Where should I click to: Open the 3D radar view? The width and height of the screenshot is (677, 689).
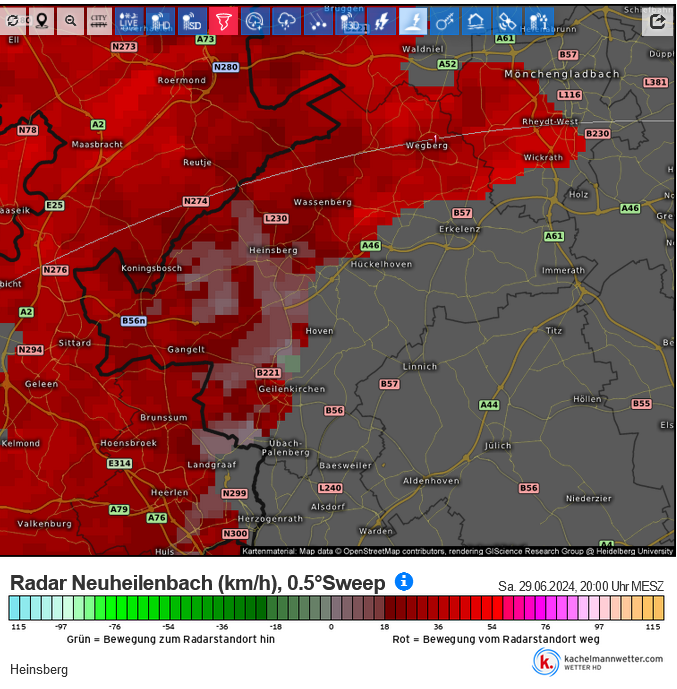(x=350, y=21)
